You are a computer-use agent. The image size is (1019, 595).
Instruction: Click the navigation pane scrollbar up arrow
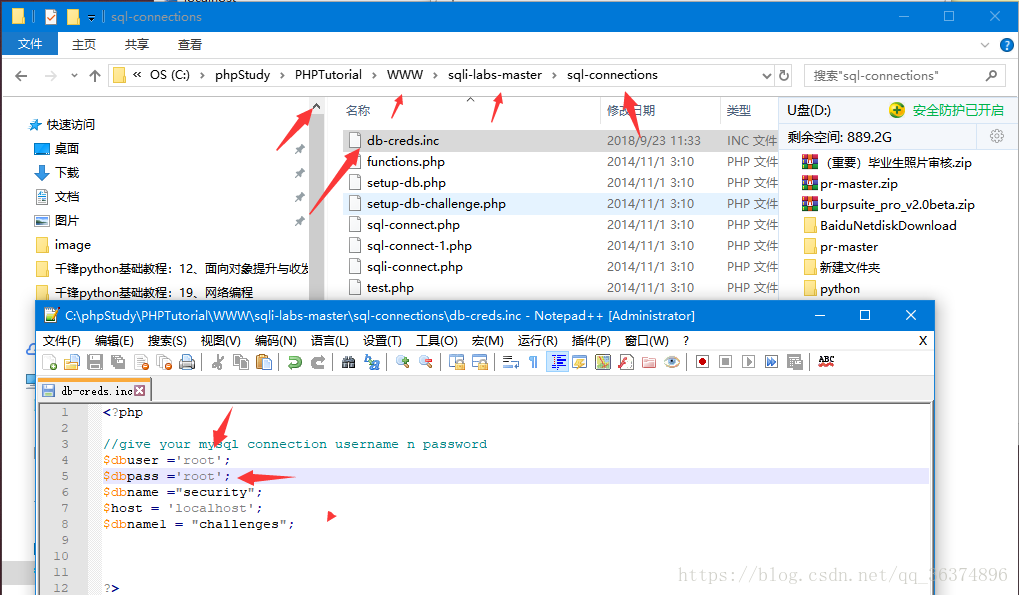pyautogui.click(x=316, y=106)
